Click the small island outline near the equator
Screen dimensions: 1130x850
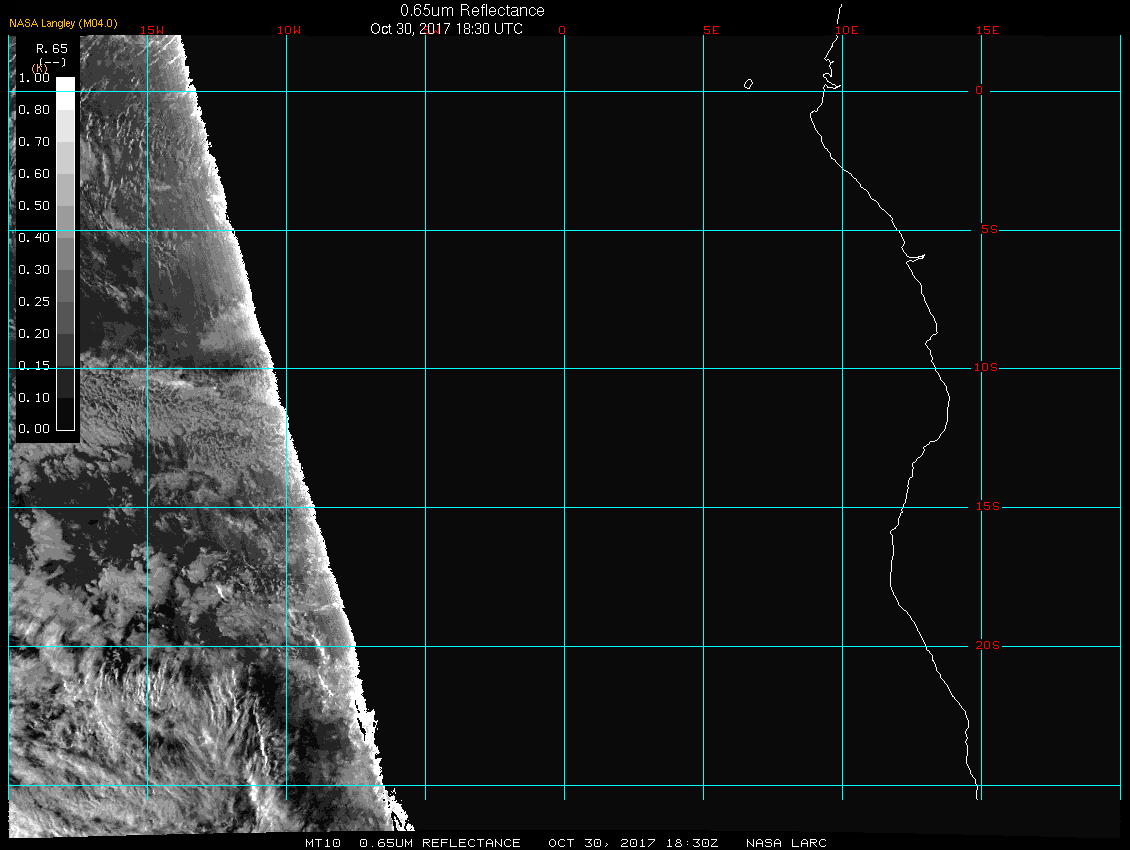748,84
